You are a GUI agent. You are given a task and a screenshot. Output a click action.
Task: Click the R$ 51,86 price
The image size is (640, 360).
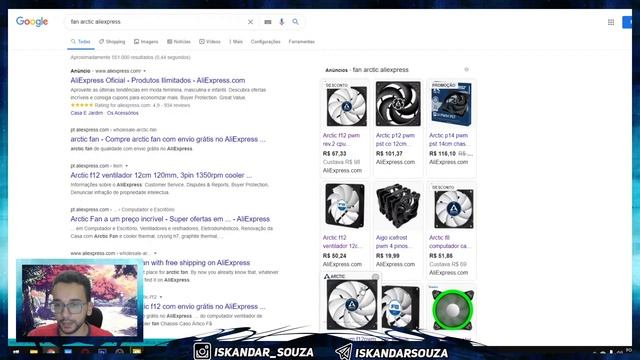441,256
